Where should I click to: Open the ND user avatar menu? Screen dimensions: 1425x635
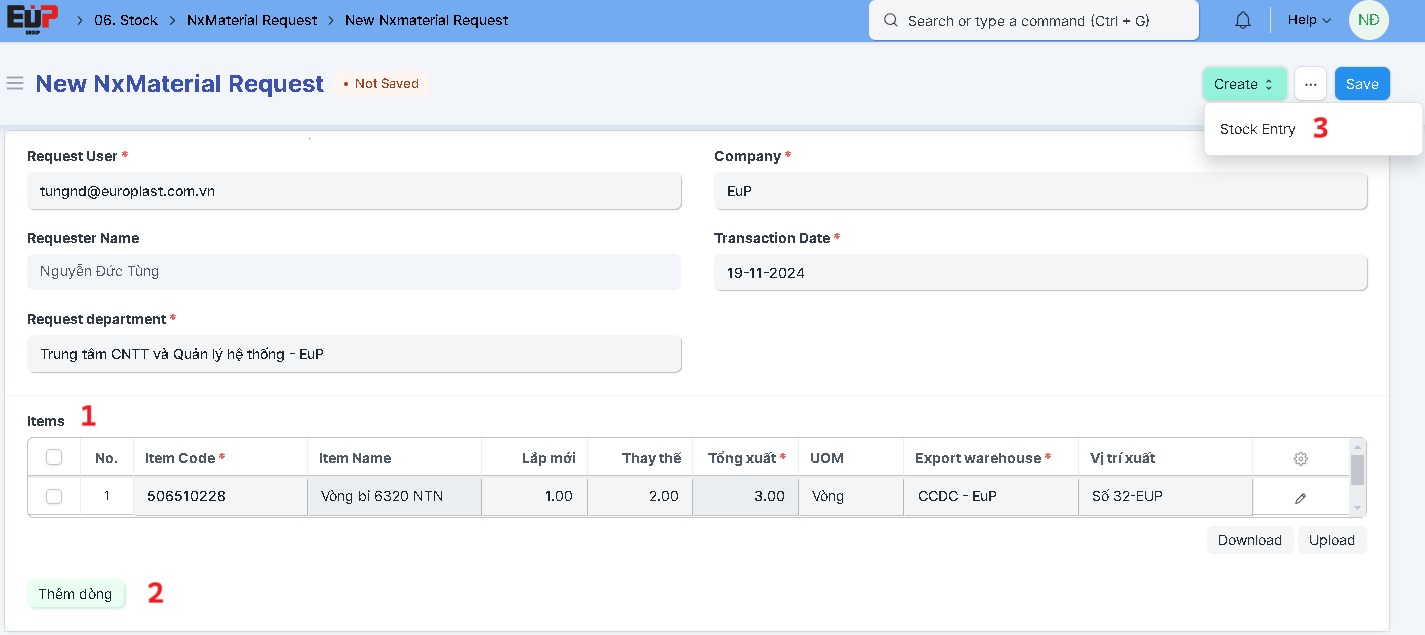[1368, 20]
